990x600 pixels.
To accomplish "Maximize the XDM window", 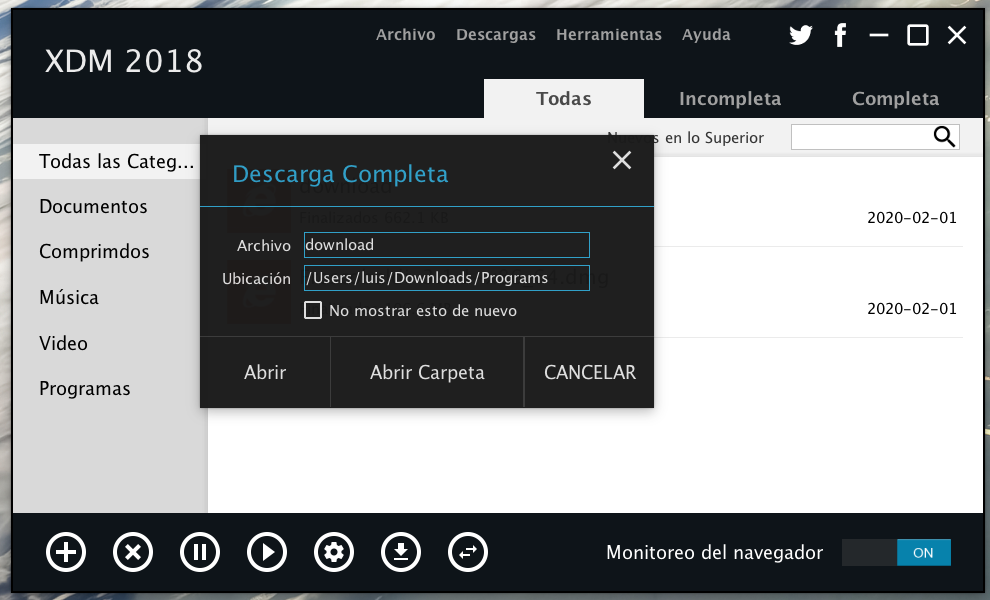I will [x=917, y=35].
